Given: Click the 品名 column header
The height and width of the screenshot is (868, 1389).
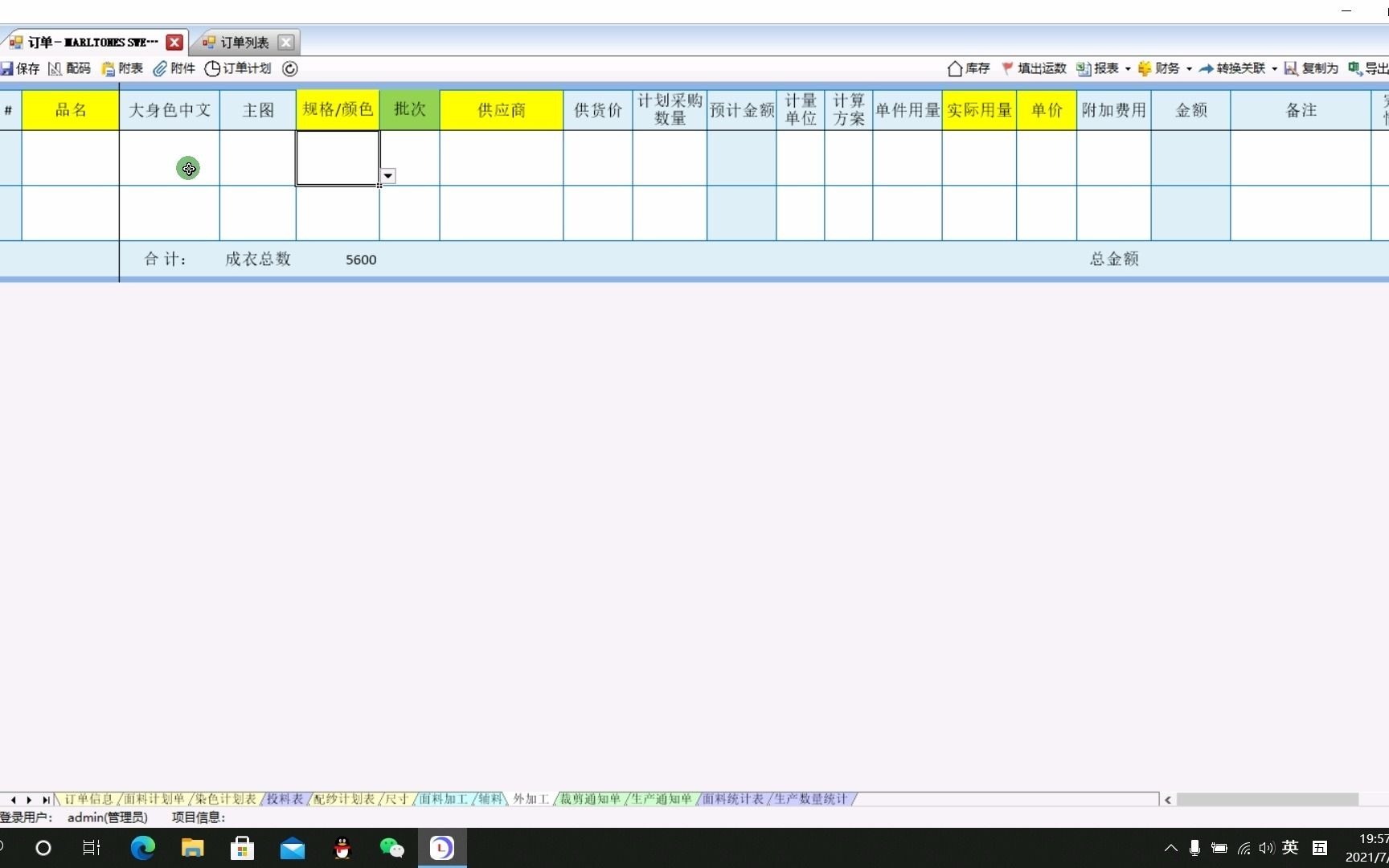Looking at the screenshot, I should [x=71, y=110].
